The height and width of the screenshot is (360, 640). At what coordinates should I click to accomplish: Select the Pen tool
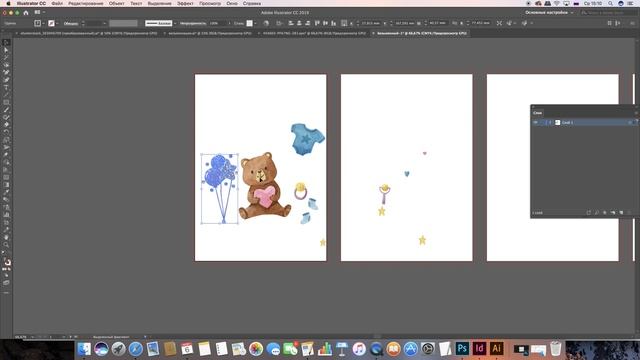pyautogui.click(x=6, y=72)
